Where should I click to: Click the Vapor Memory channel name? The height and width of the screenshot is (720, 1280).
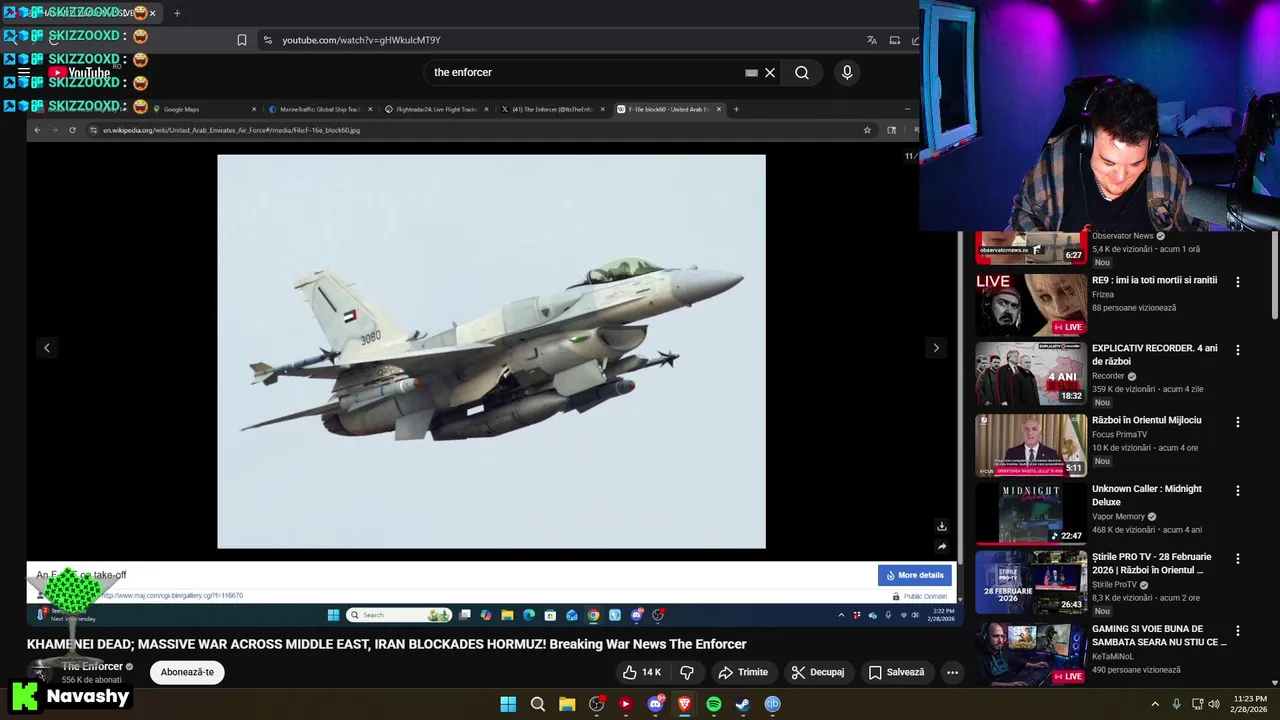pyautogui.click(x=1118, y=517)
